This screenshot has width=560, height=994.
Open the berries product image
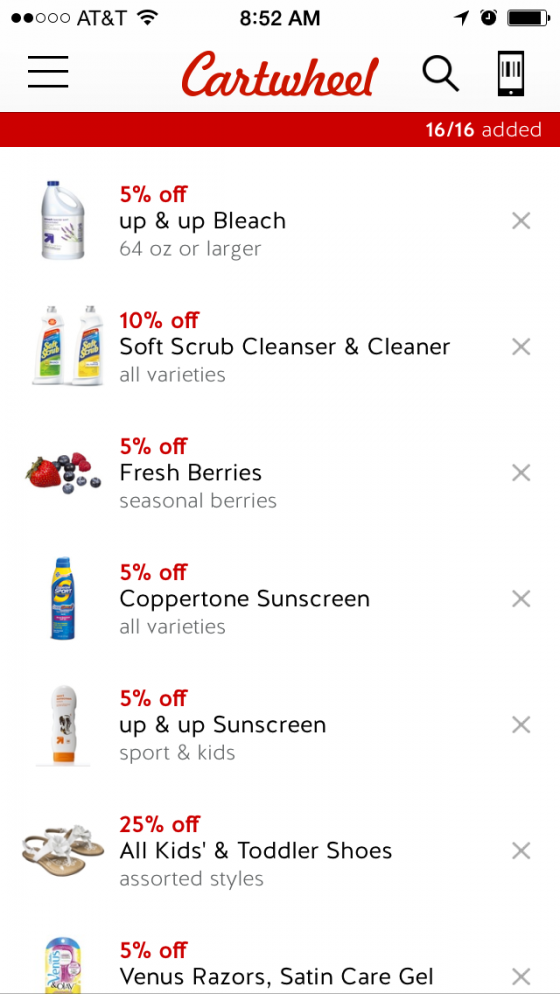[63, 472]
